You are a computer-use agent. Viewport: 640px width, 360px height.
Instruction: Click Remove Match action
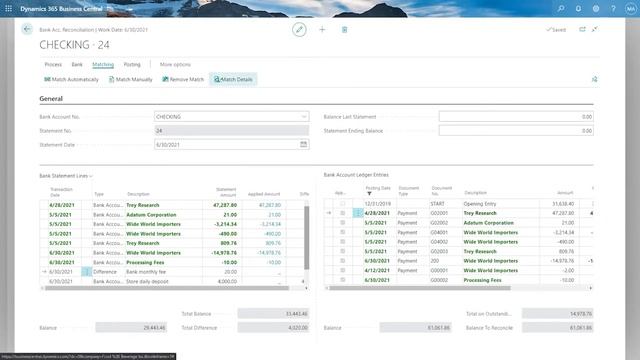[x=183, y=79]
